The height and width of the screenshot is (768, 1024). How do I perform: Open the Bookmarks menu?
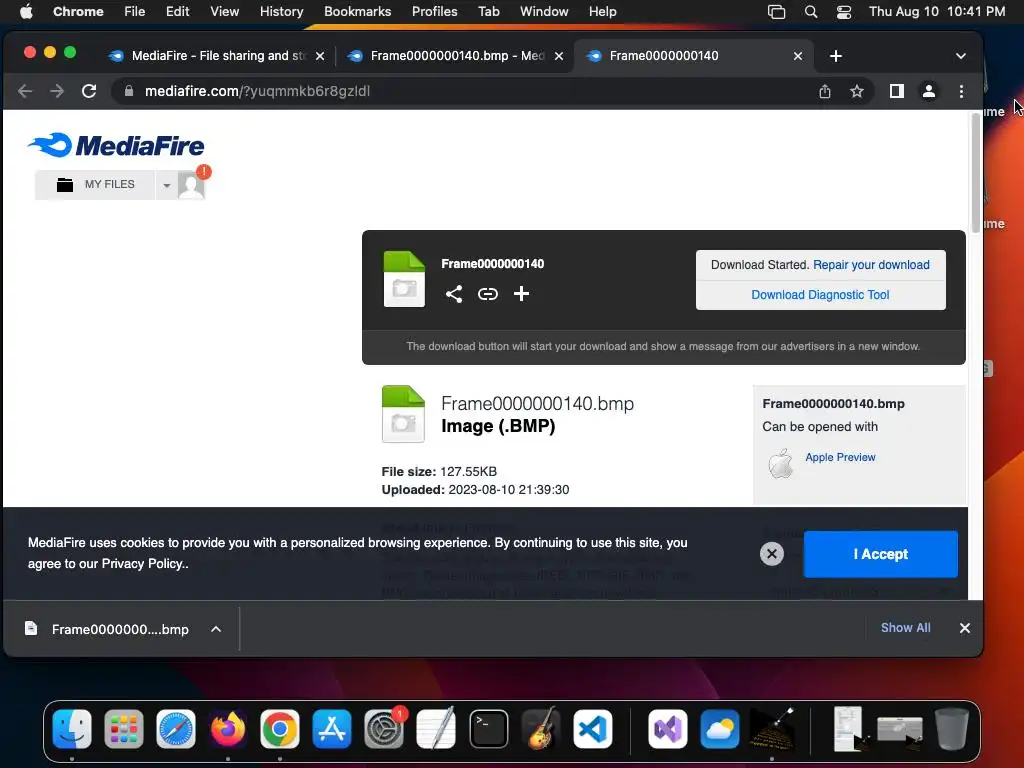click(357, 12)
